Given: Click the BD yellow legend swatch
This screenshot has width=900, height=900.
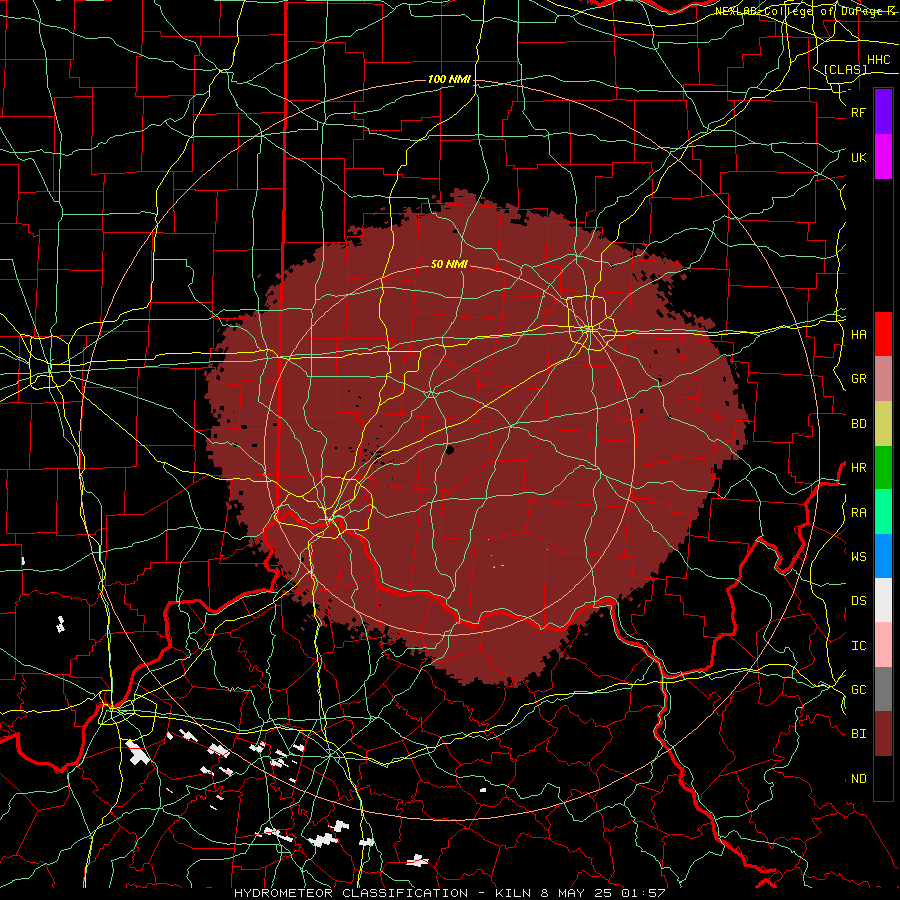Looking at the screenshot, I should 883,424.
